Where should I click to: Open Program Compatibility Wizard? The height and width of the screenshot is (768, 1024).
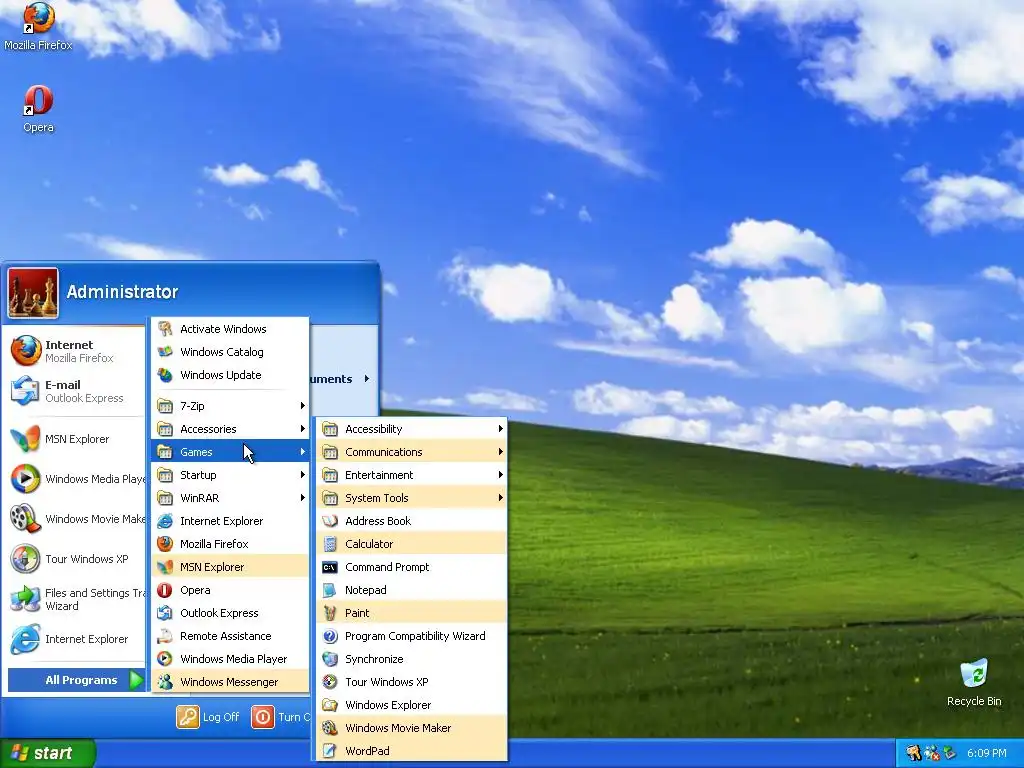(x=412, y=636)
